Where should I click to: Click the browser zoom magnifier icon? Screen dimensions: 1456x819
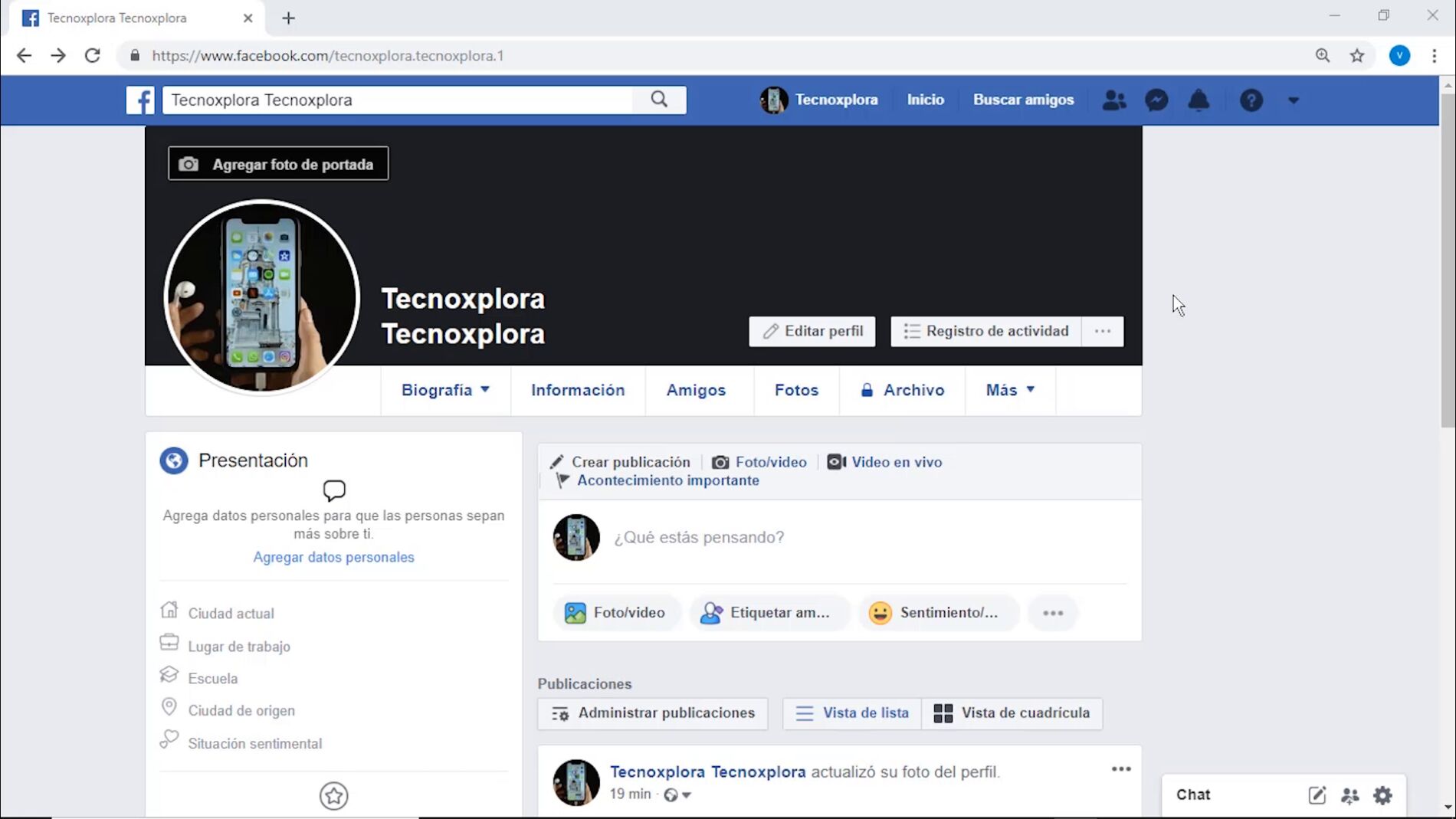[x=1323, y=55]
